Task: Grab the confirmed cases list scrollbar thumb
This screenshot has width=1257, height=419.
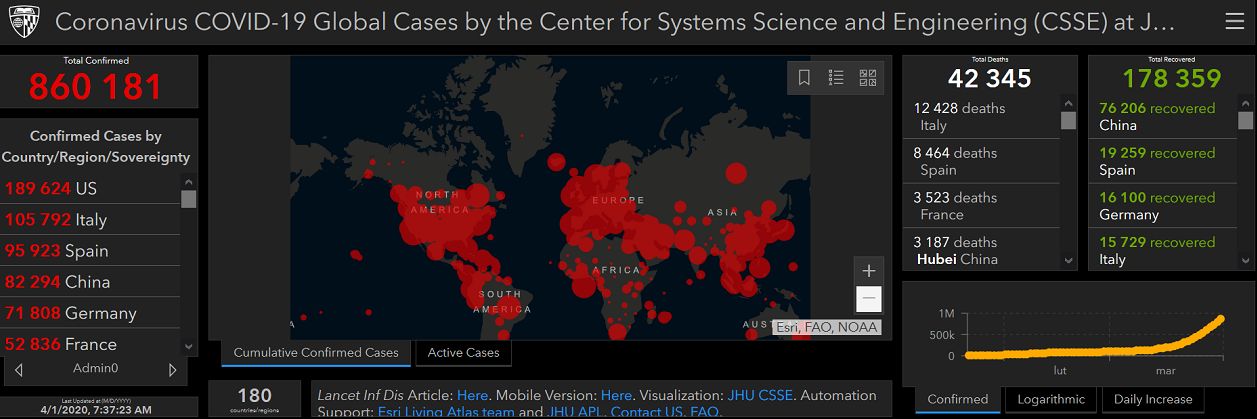Action: [189, 198]
